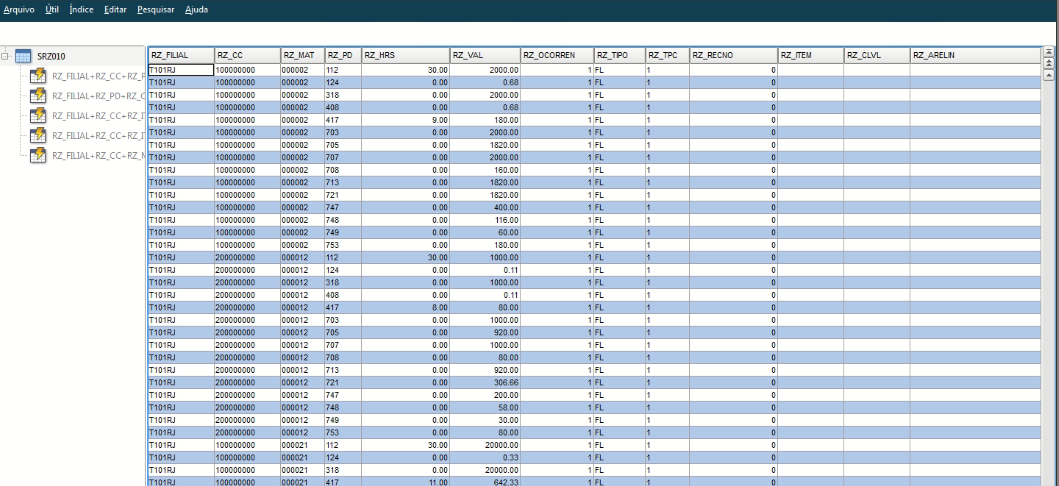
Task: Select RZ_FILIAL cell in 000002 PD 112 row
Action: (x=181, y=70)
